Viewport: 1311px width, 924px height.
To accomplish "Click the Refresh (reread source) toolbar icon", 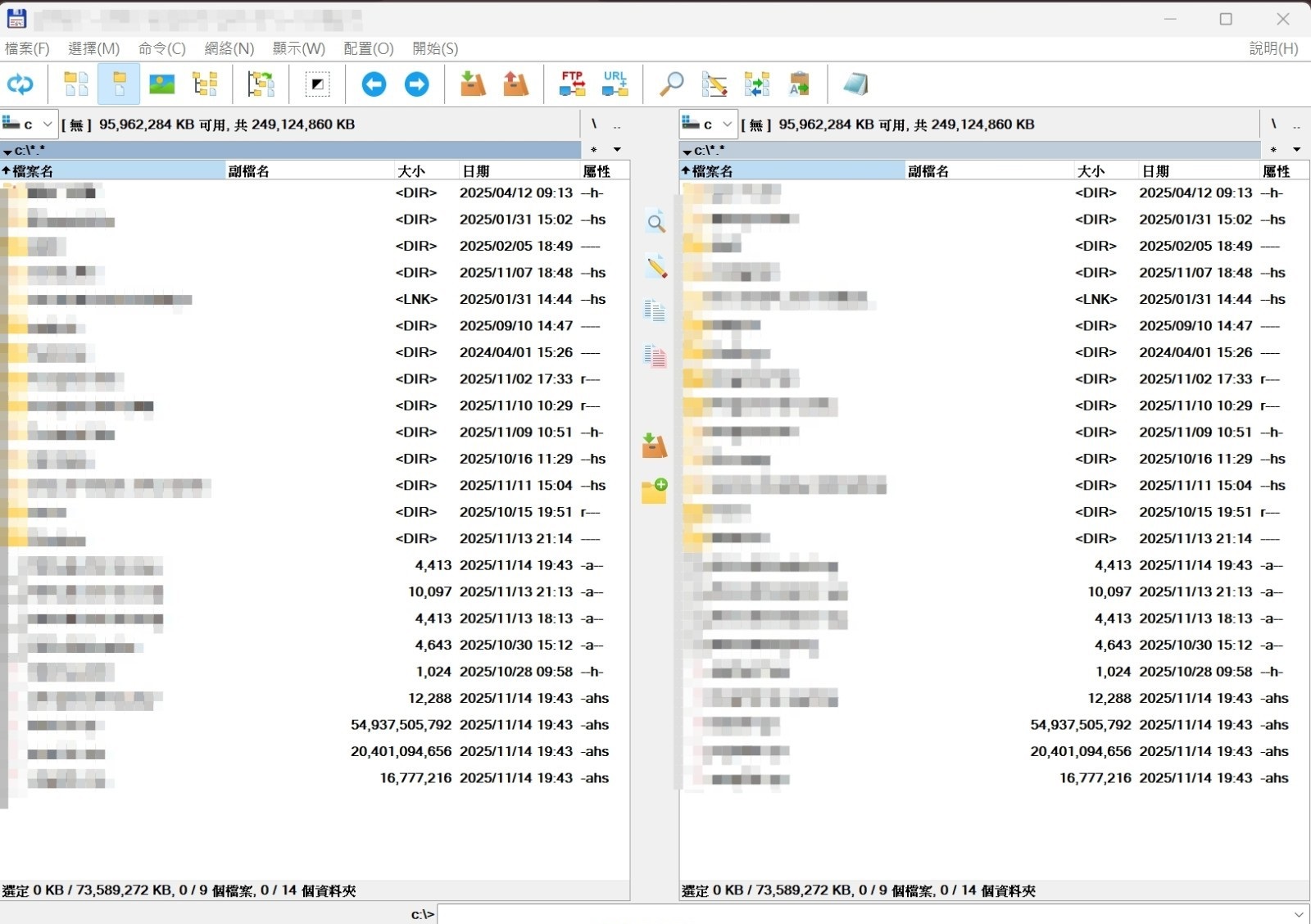I will point(20,84).
